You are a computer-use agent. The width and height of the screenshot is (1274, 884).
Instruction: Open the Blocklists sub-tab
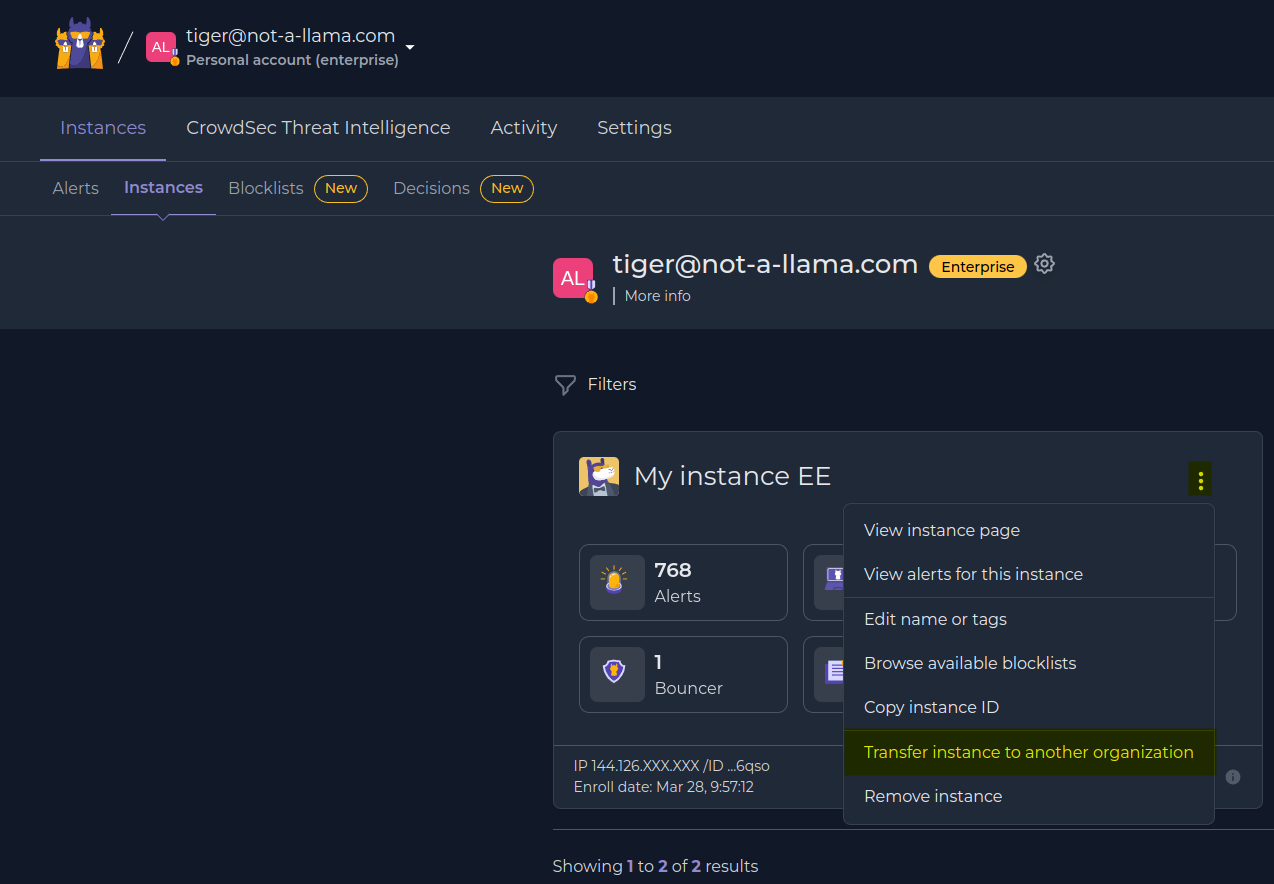click(266, 188)
